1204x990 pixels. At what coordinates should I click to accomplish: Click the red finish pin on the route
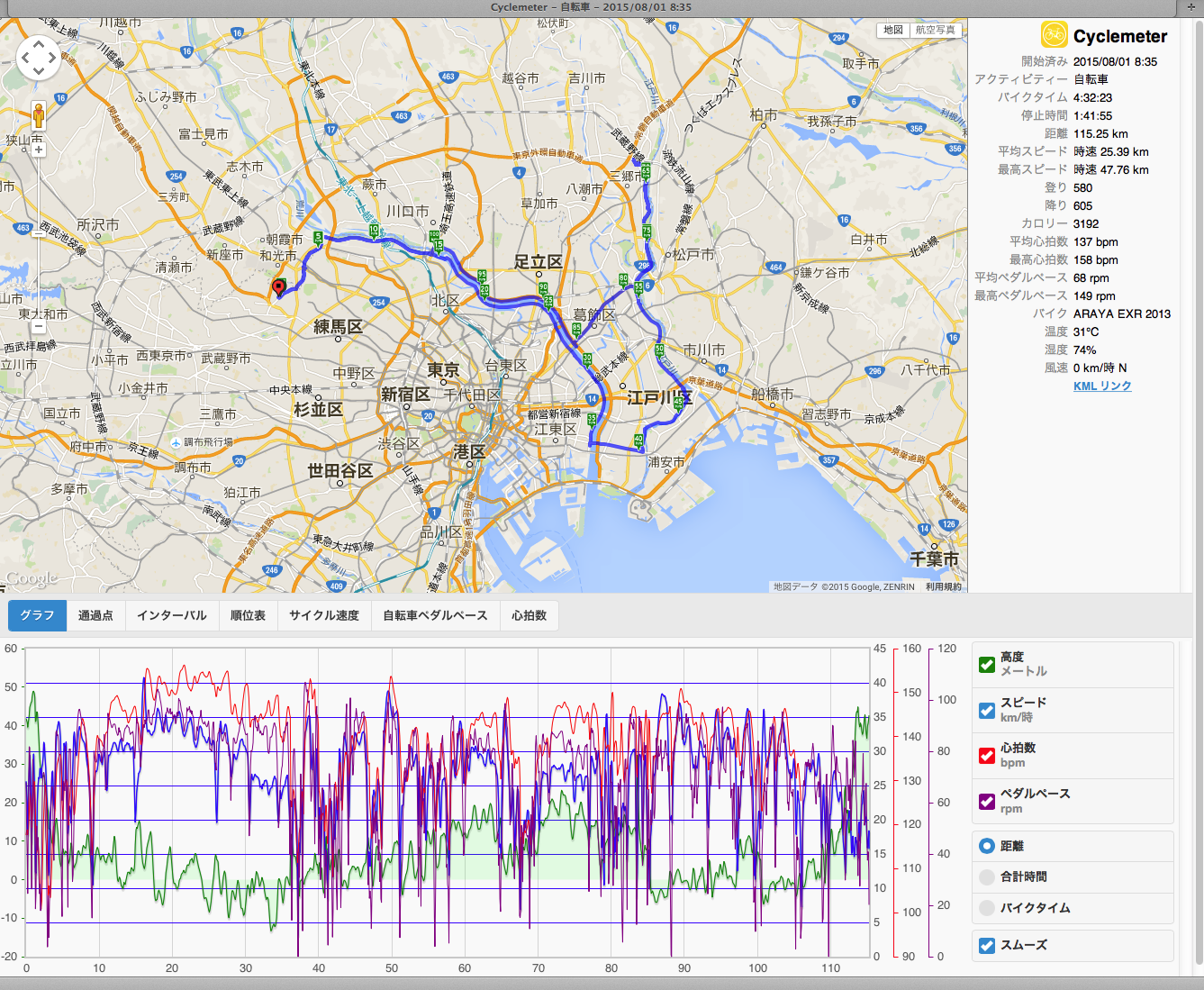pyautogui.click(x=279, y=287)
